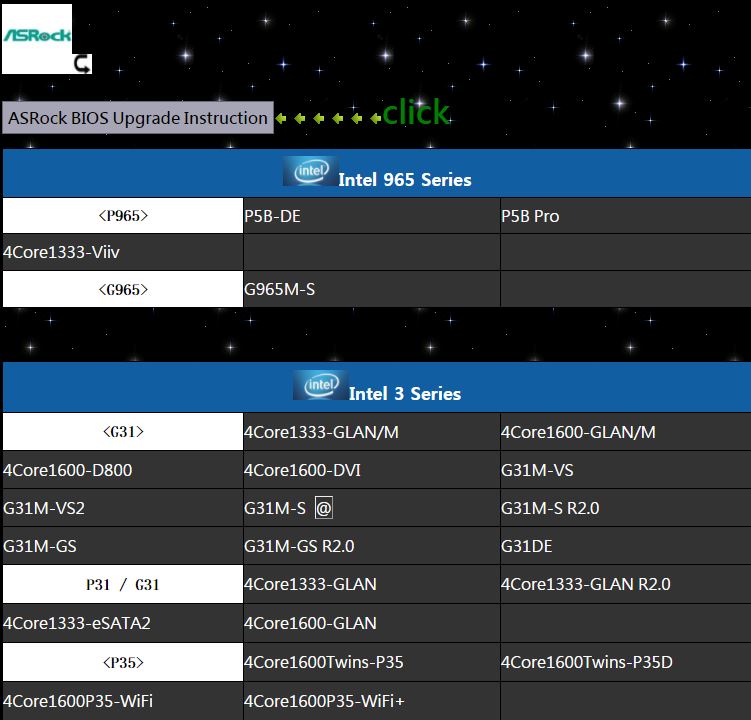Open the G965M-S link

point(279,289)
